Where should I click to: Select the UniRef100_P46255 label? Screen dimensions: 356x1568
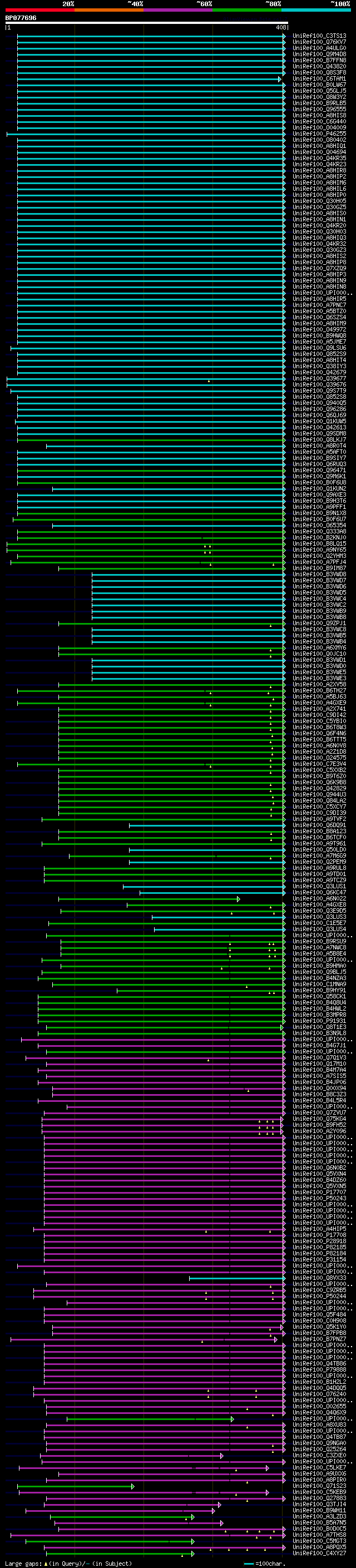[x=319, y=134]
